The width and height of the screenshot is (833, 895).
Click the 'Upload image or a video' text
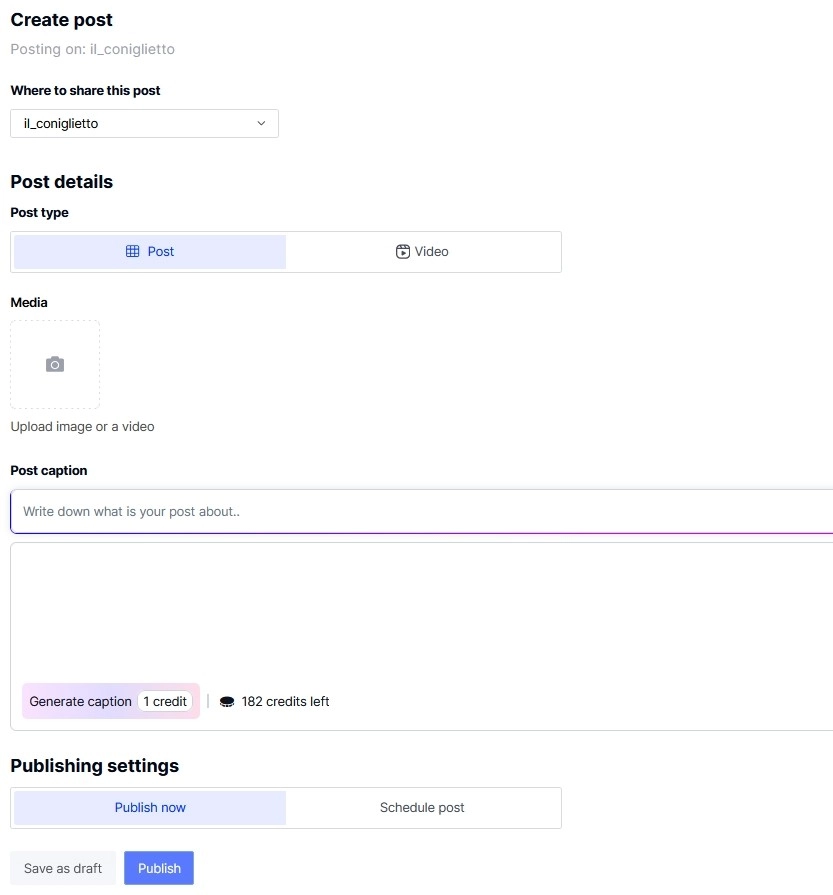pos(82,427)
